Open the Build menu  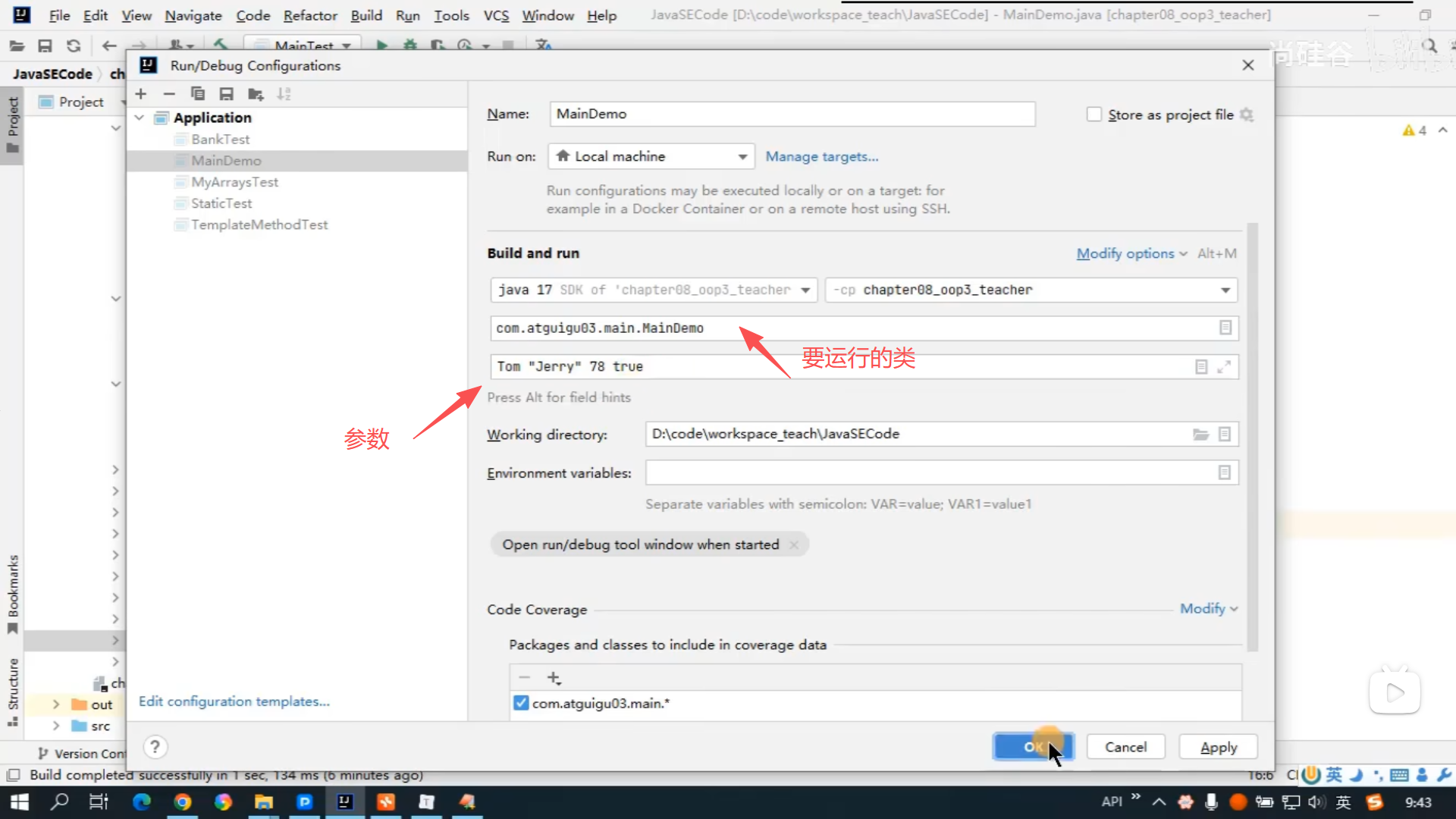366,15
